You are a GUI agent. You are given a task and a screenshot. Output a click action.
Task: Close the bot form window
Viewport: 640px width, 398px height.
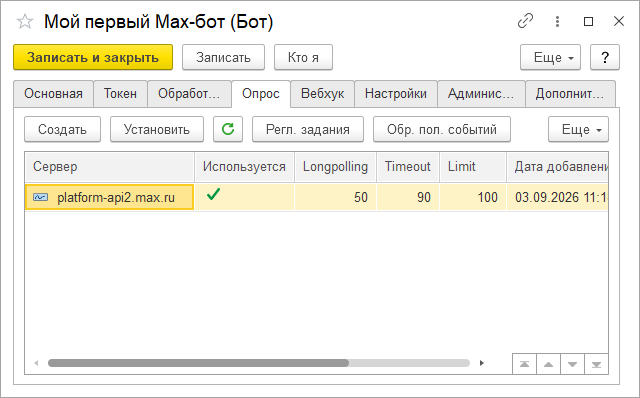[x=619, y=21]
